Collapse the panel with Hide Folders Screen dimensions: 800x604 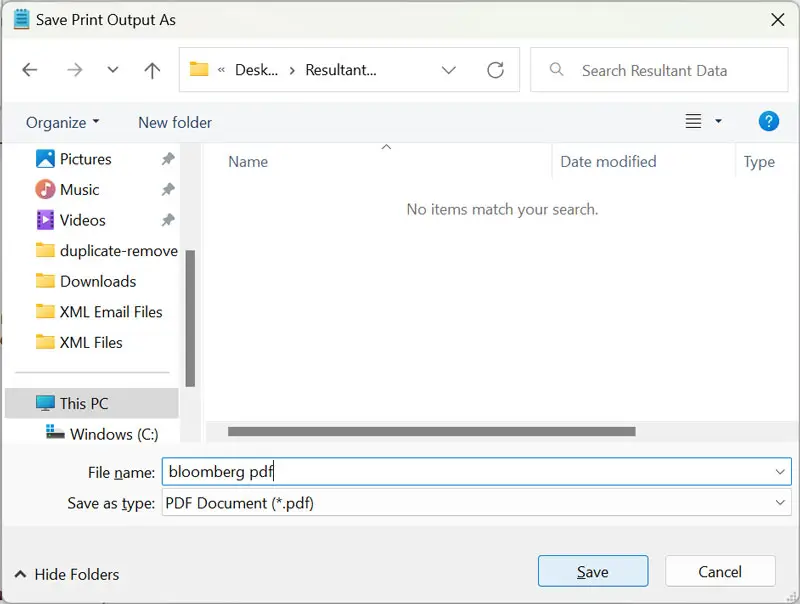67,574
